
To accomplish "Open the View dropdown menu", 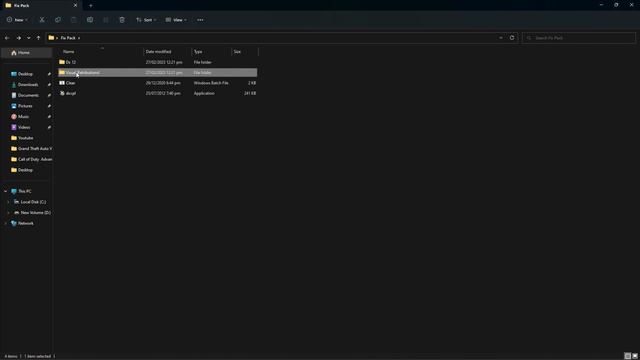I will pyautogui.click(x=176, y=20).
